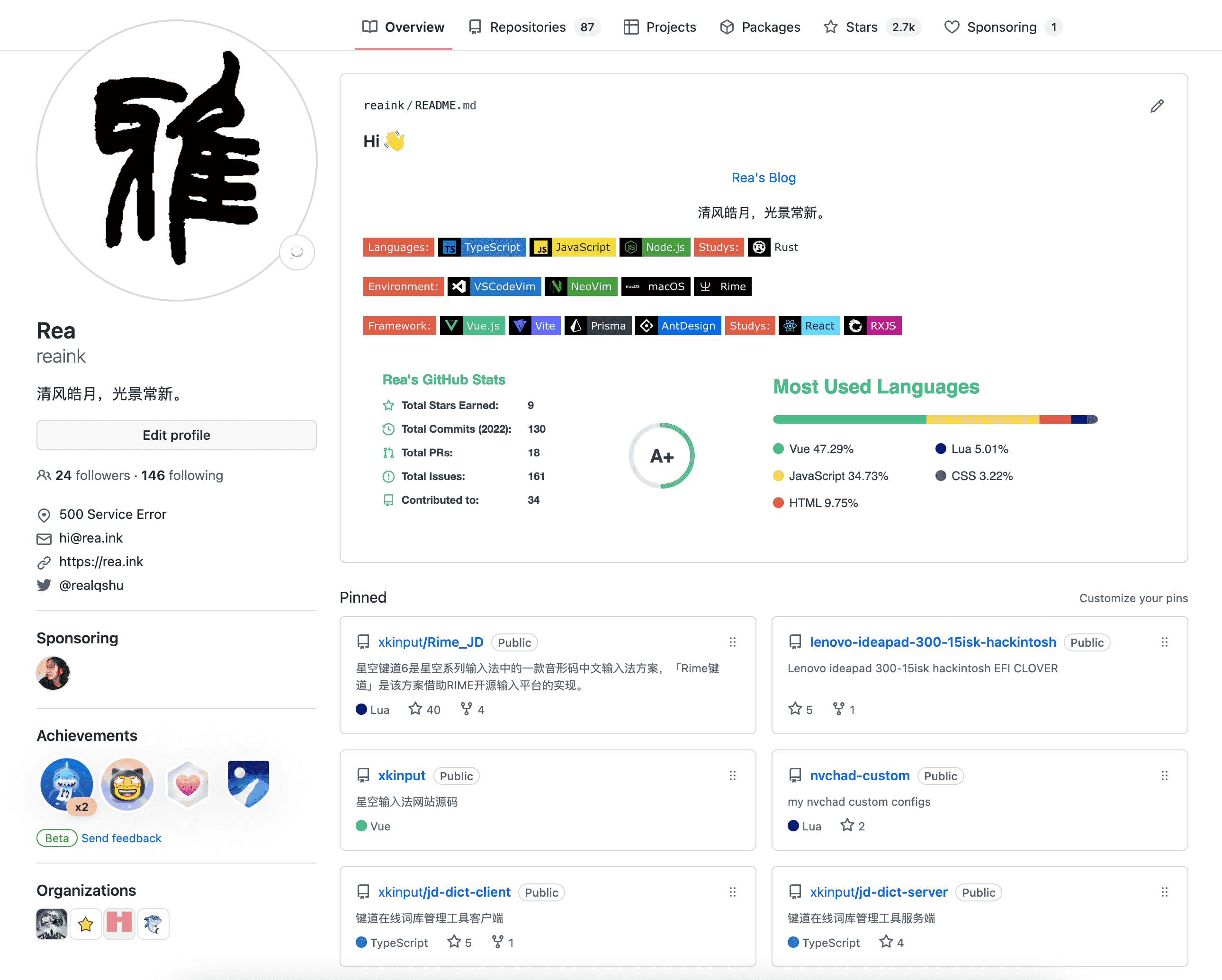Open the Rea's Blog link

tap(763, 178)
